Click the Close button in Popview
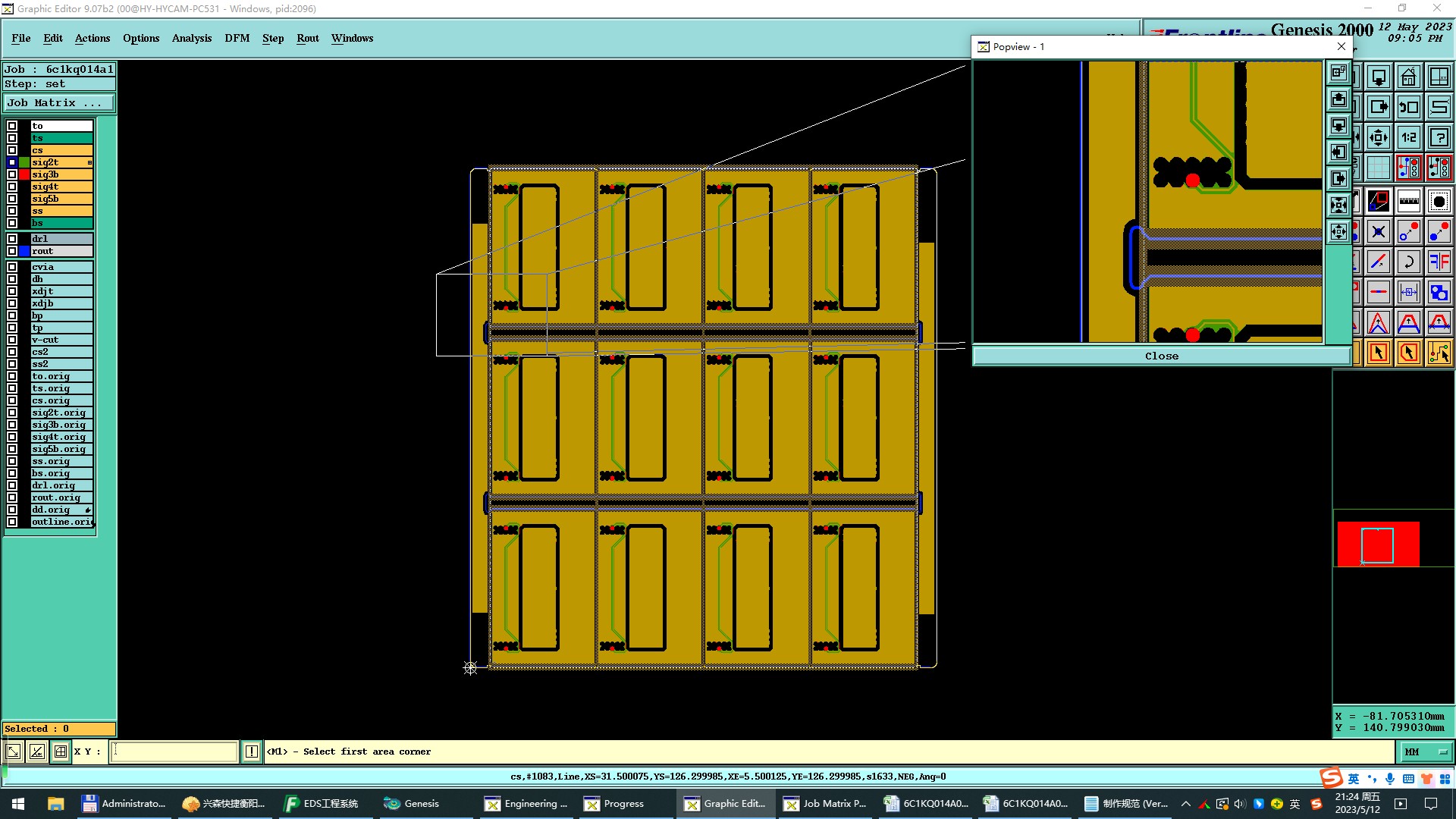This screenshot has height=819, width=1456. pos(1161,356)
